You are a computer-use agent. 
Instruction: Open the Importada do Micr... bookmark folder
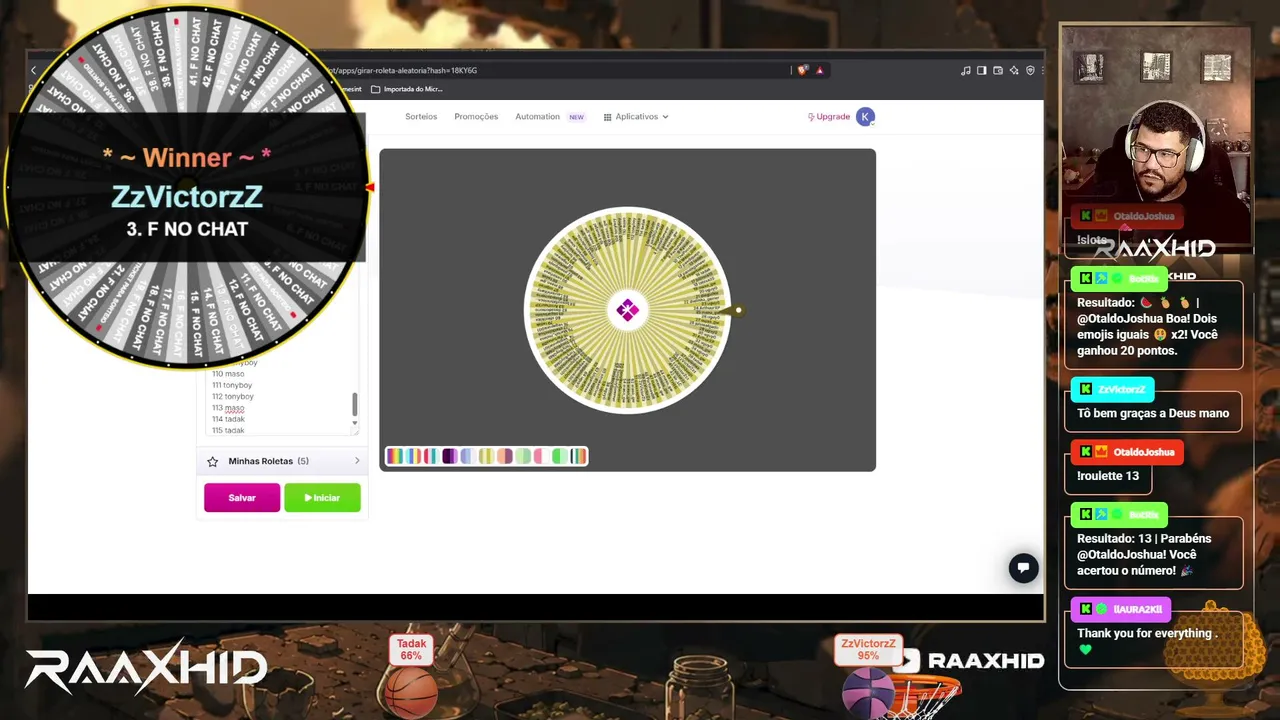pyautogui.click(x=407, y=89)
